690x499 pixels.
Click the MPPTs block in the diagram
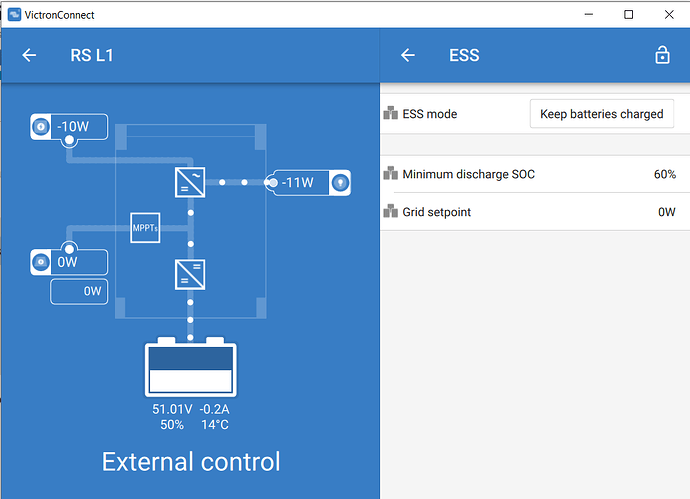(145, 228)
